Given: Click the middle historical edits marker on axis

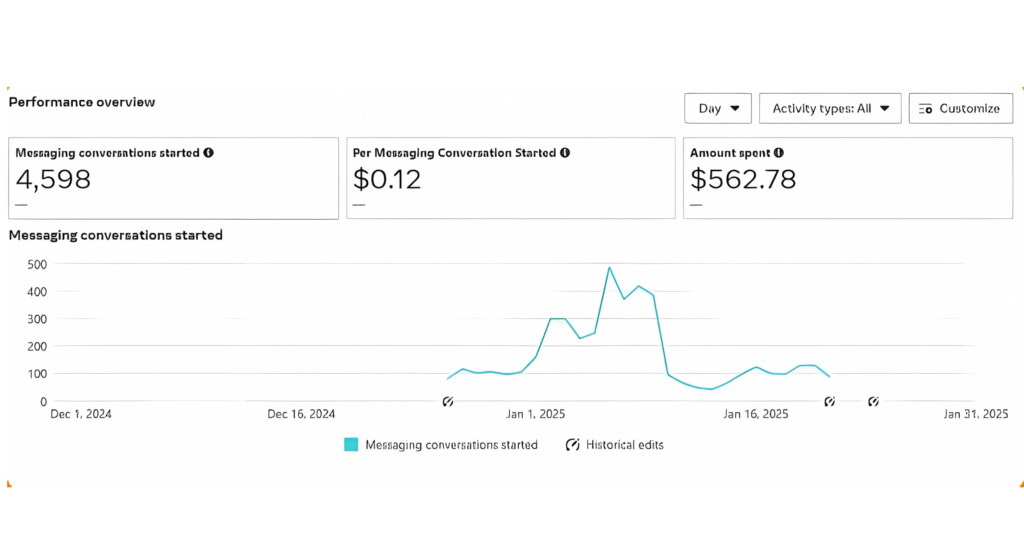Looking at the screenshot, I should pos(829,401).
